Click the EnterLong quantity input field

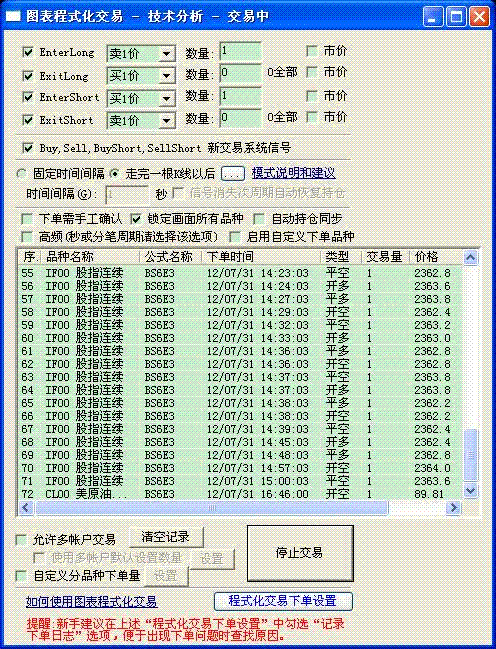(241, 52)
